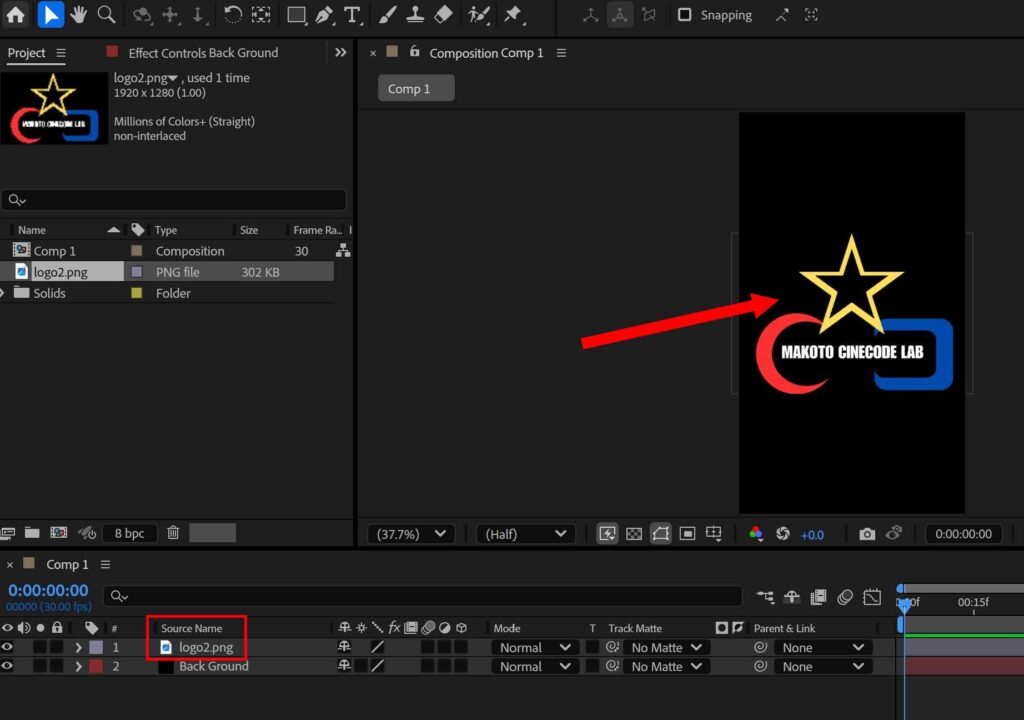Click the Comp 1 breadcrumb button in viewer

(416, 88)
